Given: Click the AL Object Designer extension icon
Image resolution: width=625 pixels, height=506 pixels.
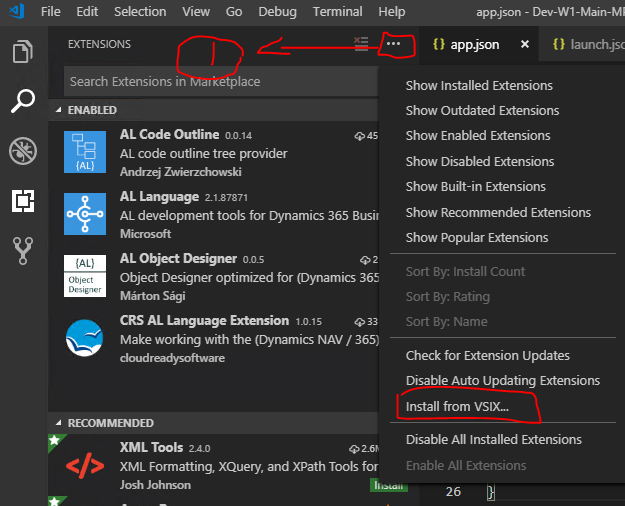Looking at the screenshot, I should click(85, 276).
